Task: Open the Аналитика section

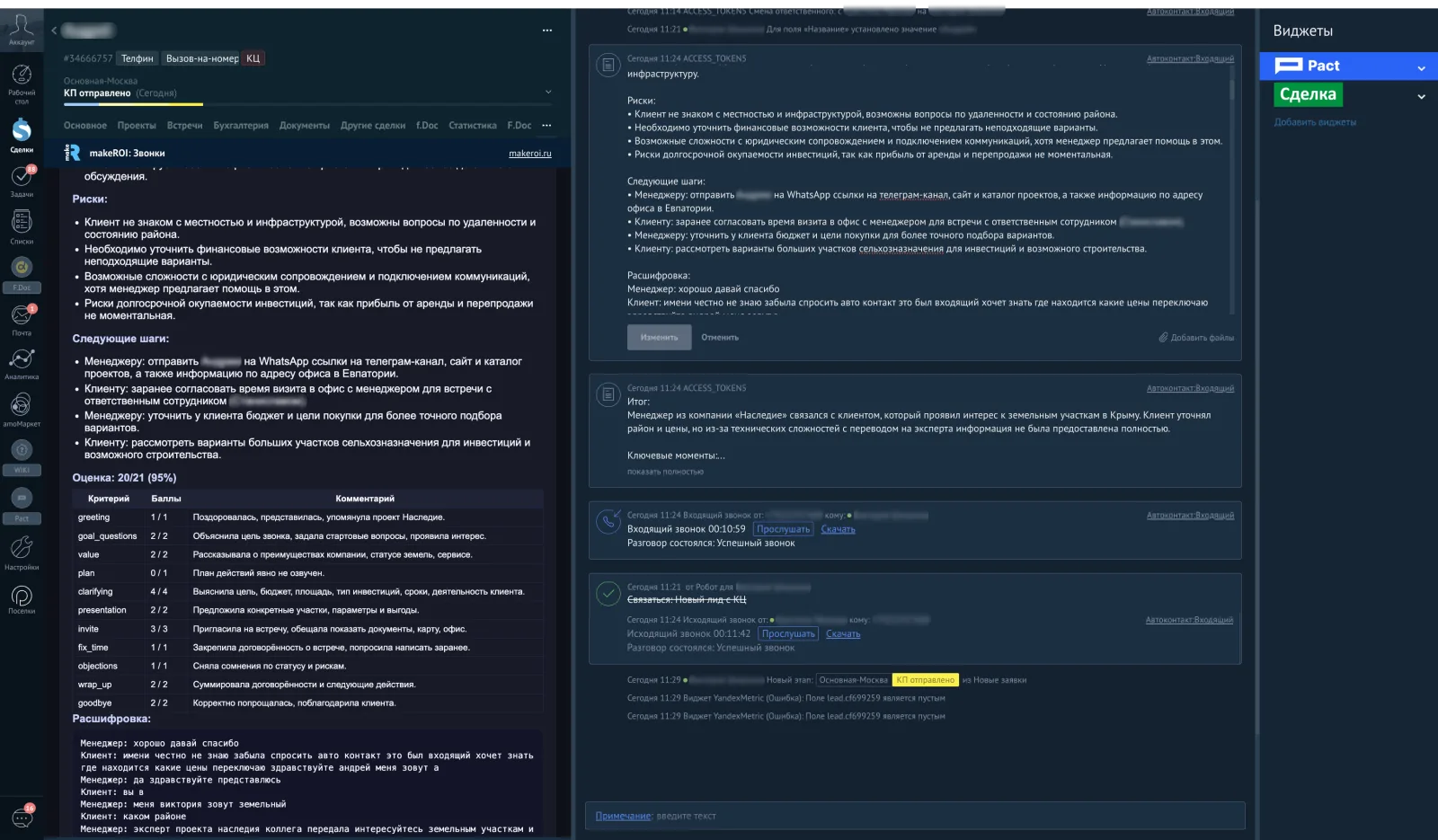Action: (x=22, y=364)
